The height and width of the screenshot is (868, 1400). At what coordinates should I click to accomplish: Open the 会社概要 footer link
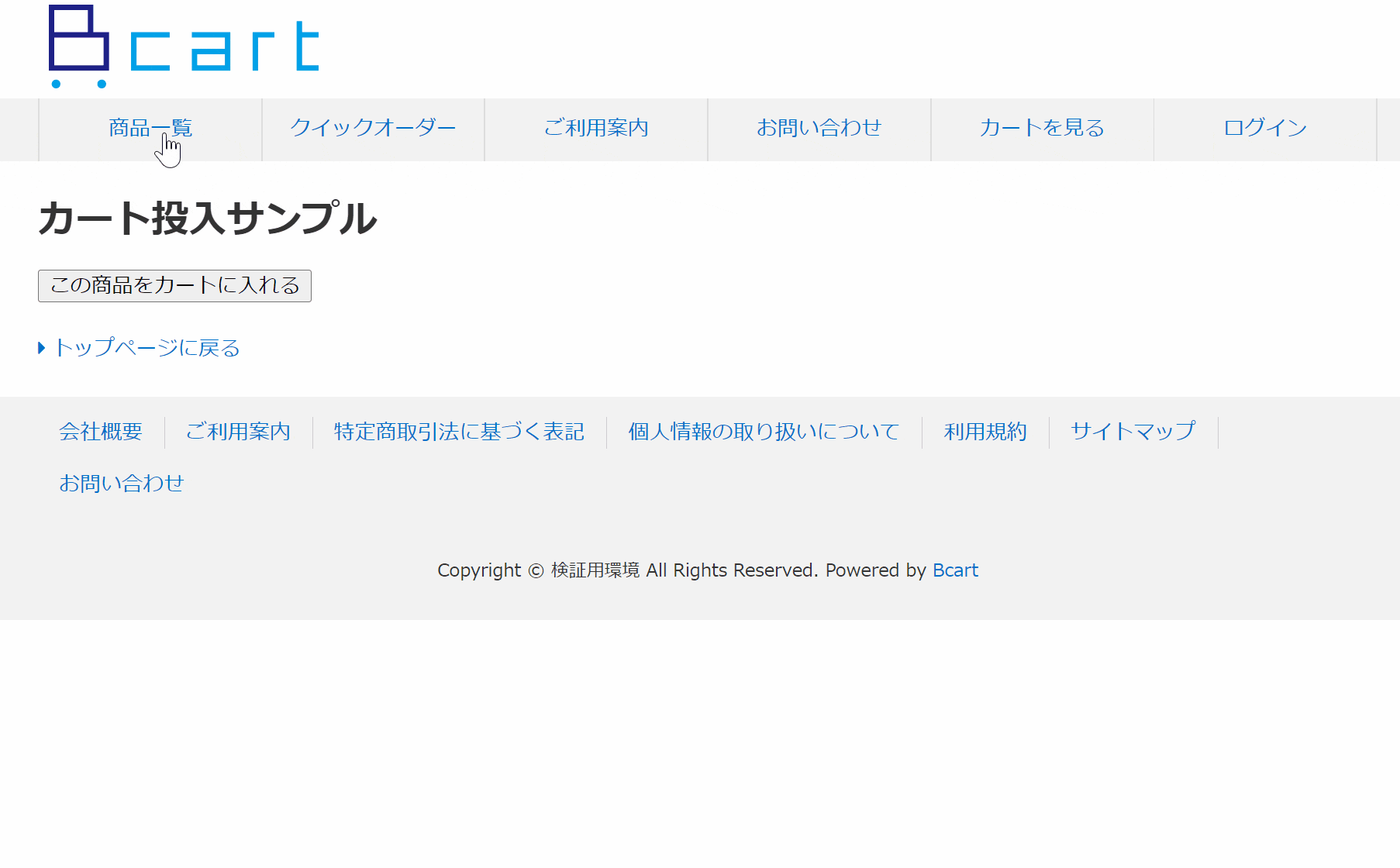pos(101,432)
